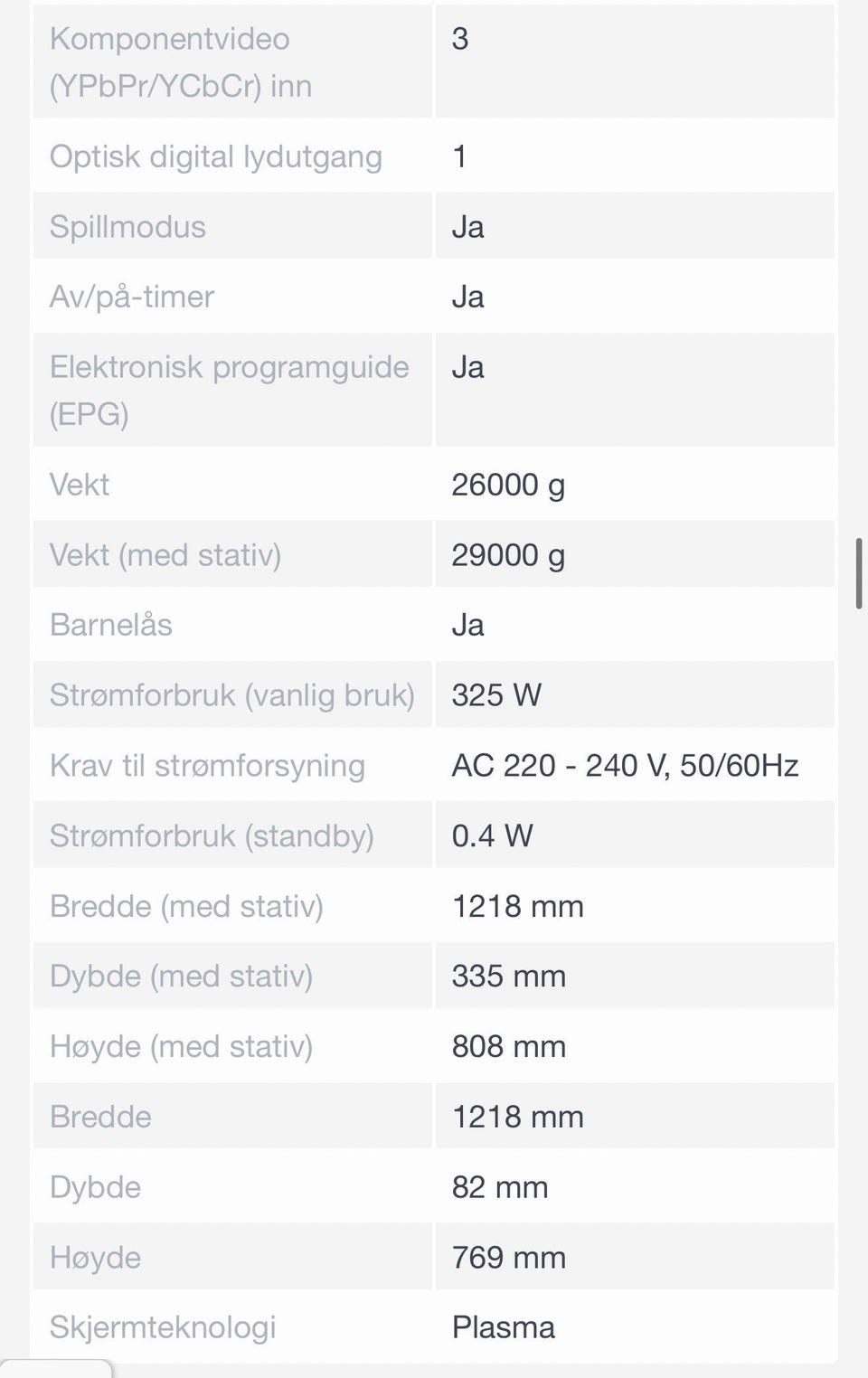The width and height of the screenshot is (868, 1378).
Task: Click the Høyde (med stativ) label
Action: [x=181, y=1047]
